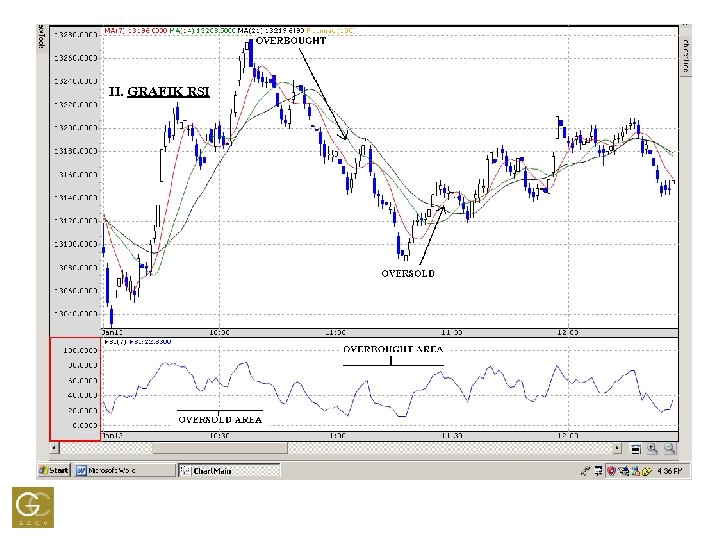720x540 pixels.
Task: Open the chart list icon beside zoom in
Action: tap(636, 449)
